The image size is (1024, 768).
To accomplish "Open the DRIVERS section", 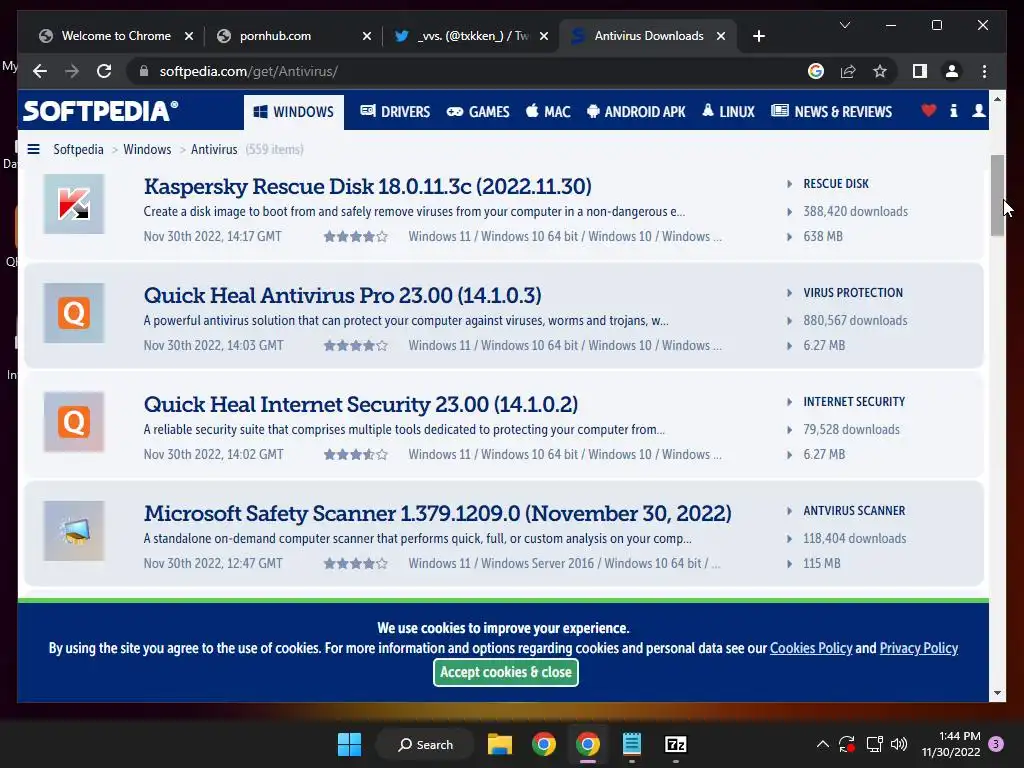I will [x=395, y=112].
